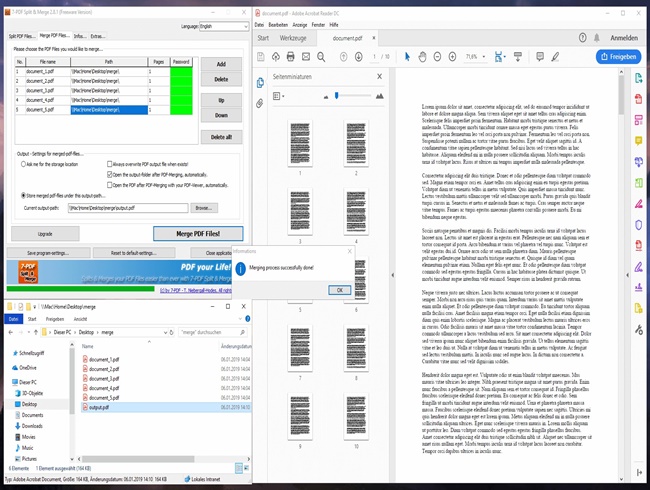Click the More Tools wrench icon
This screenshot has height=490, width=650.
click(638, 330)
